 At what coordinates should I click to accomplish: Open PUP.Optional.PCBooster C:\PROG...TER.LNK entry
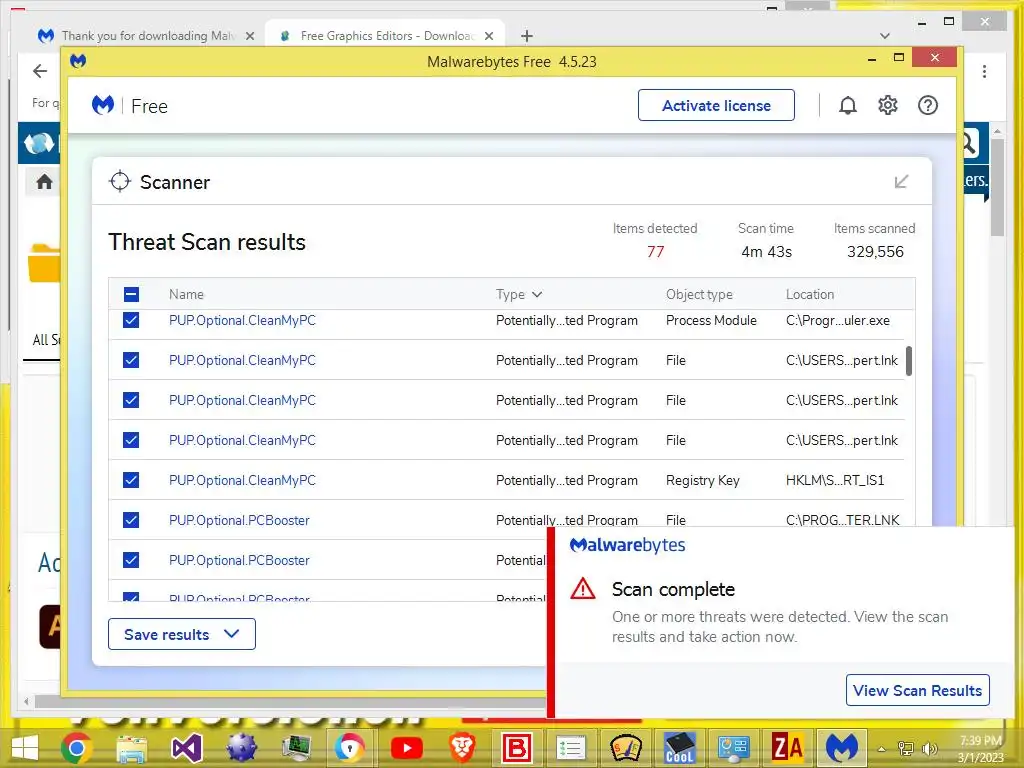tap(239, 520)
